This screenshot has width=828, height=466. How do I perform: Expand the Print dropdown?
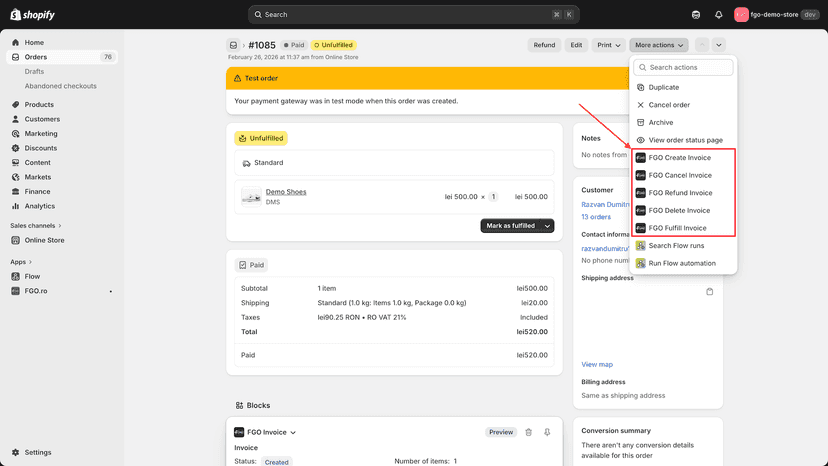[x=608, y=45]
